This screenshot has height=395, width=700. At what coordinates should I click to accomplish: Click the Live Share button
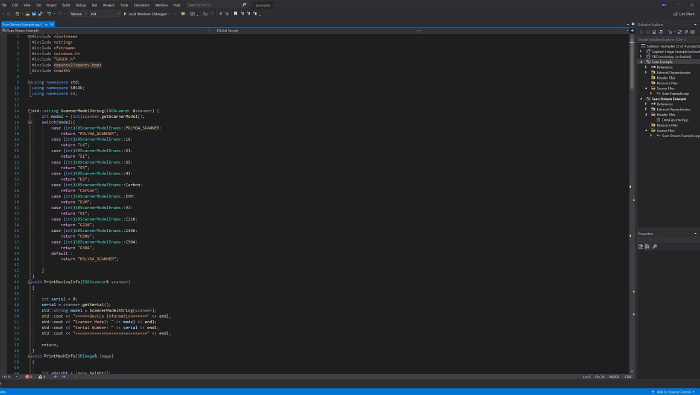pyautogui.click(x=683, y=14)
